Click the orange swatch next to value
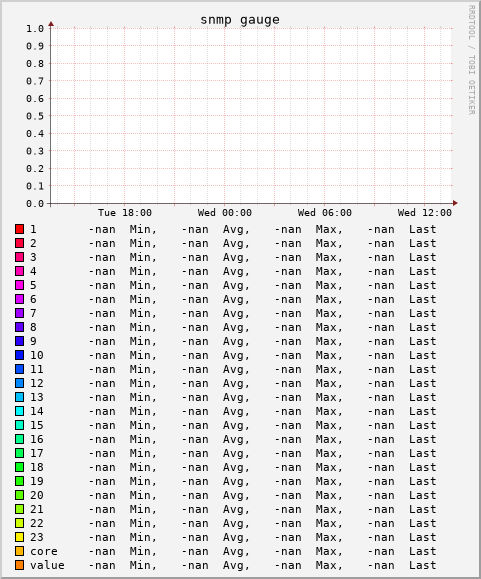Image resolution: width=481 pixels, height=579 pixels. (20, 565)
